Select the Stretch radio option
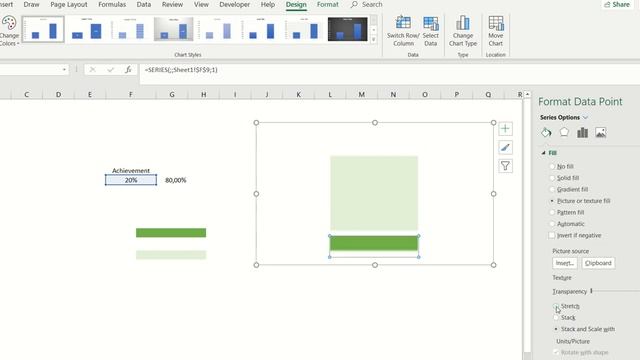640x360 pixels. click(x=556, y=306)
